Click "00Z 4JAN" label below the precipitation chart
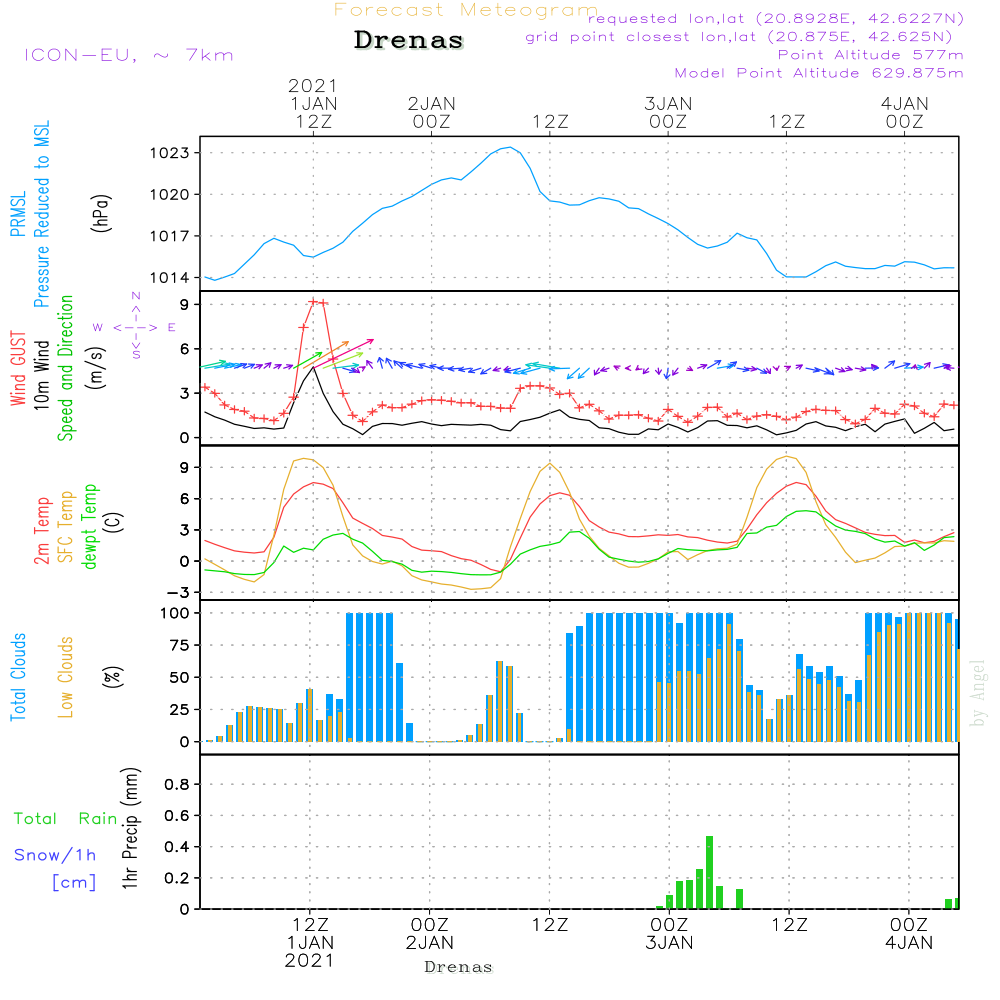 point(909,934)
